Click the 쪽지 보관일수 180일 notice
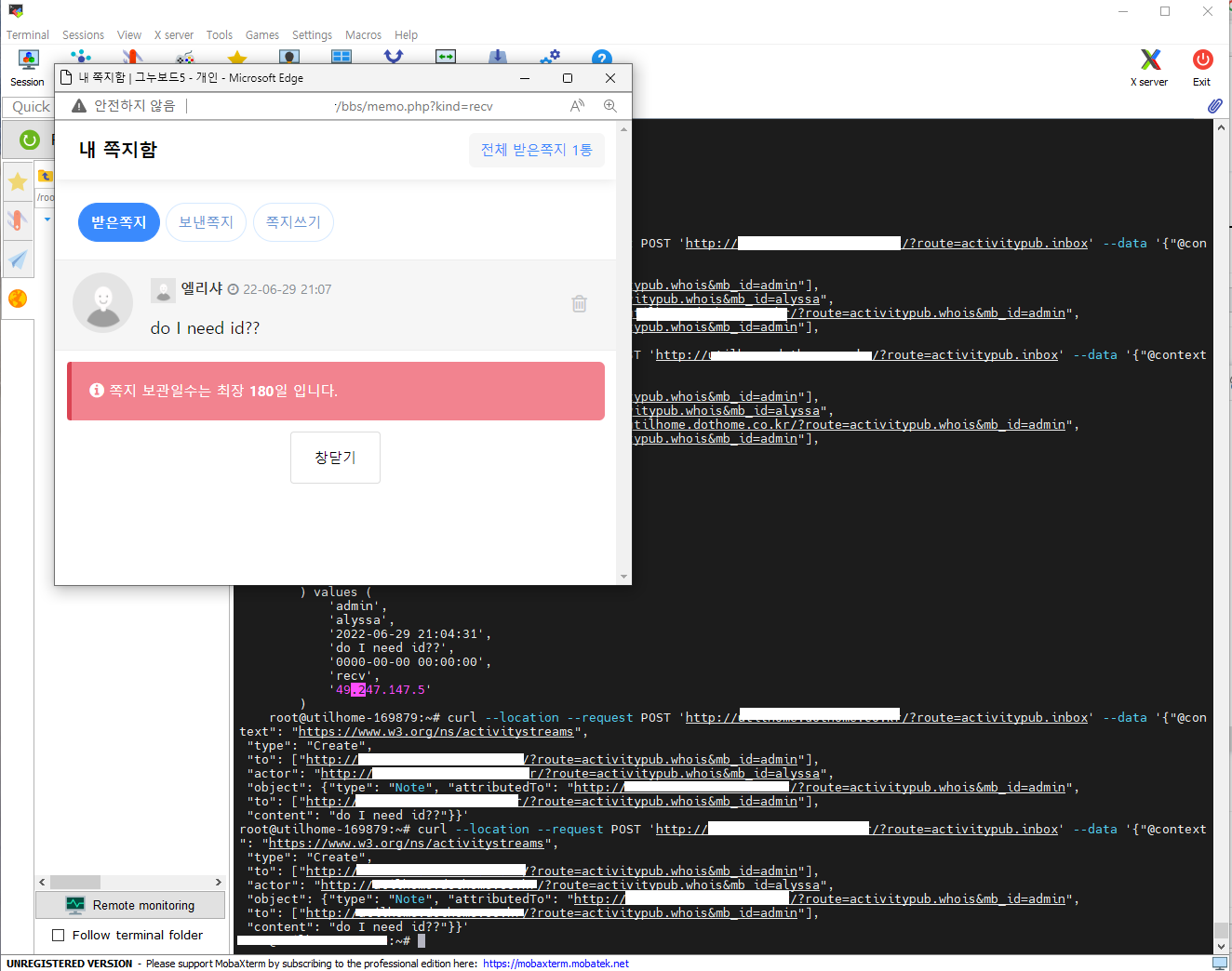Viewport: 1232px width, 971px height. click(x=336, y=391)
